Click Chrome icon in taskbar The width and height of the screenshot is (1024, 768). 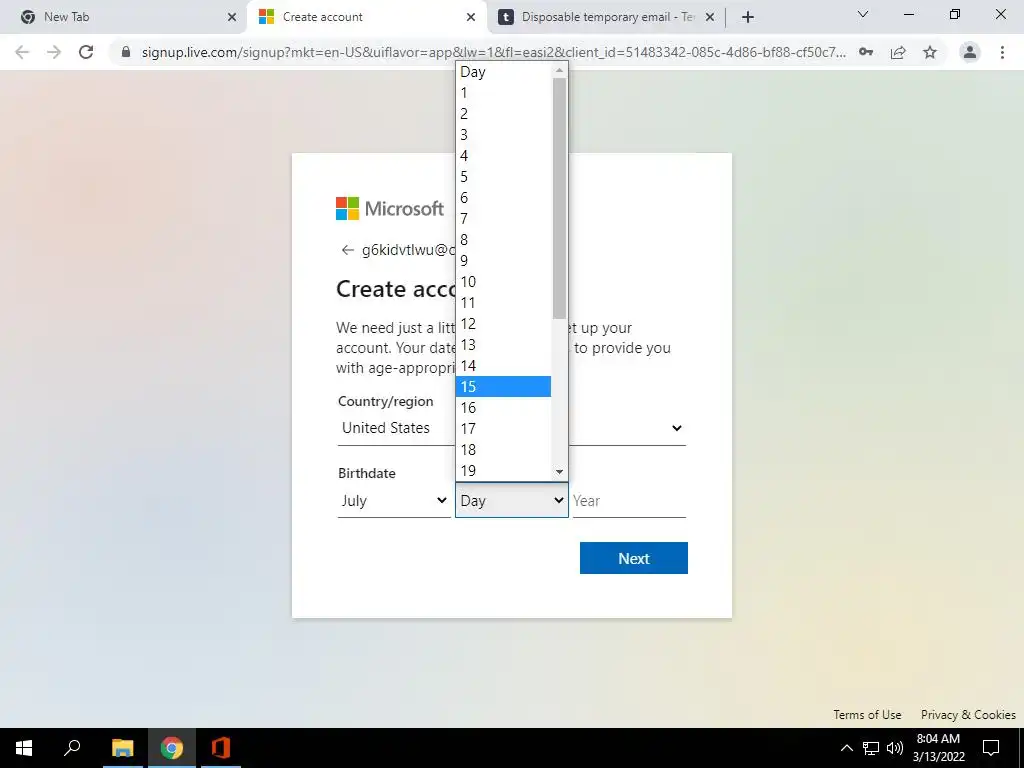pos(172,748)
